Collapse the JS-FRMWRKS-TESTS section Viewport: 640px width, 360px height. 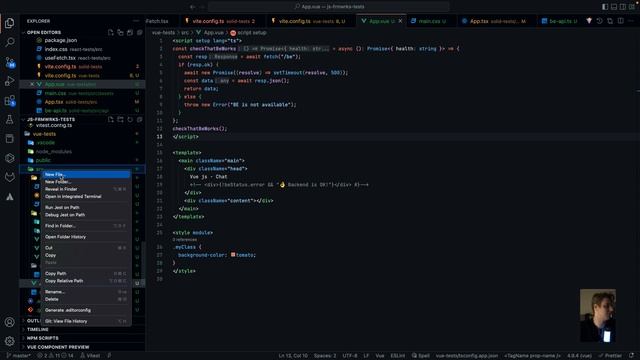click(51, 120)
